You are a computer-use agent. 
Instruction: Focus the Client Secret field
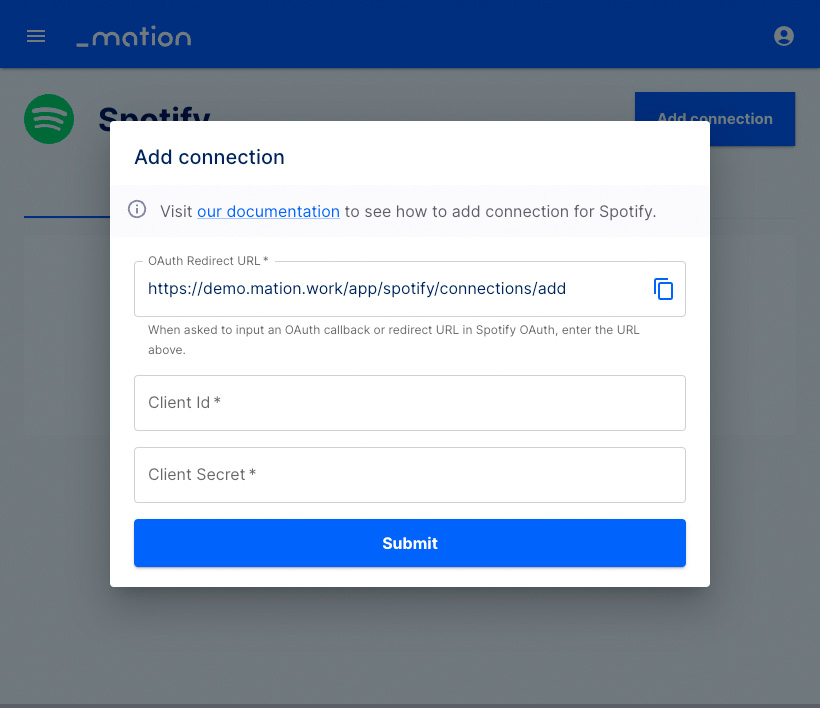[409, 475]
